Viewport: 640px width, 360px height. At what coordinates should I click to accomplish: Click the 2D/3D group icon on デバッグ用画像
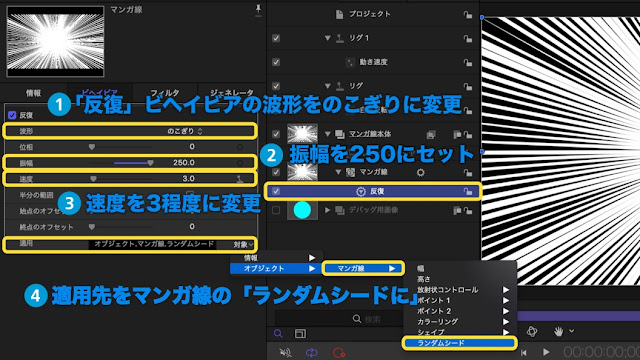[457, 210]
